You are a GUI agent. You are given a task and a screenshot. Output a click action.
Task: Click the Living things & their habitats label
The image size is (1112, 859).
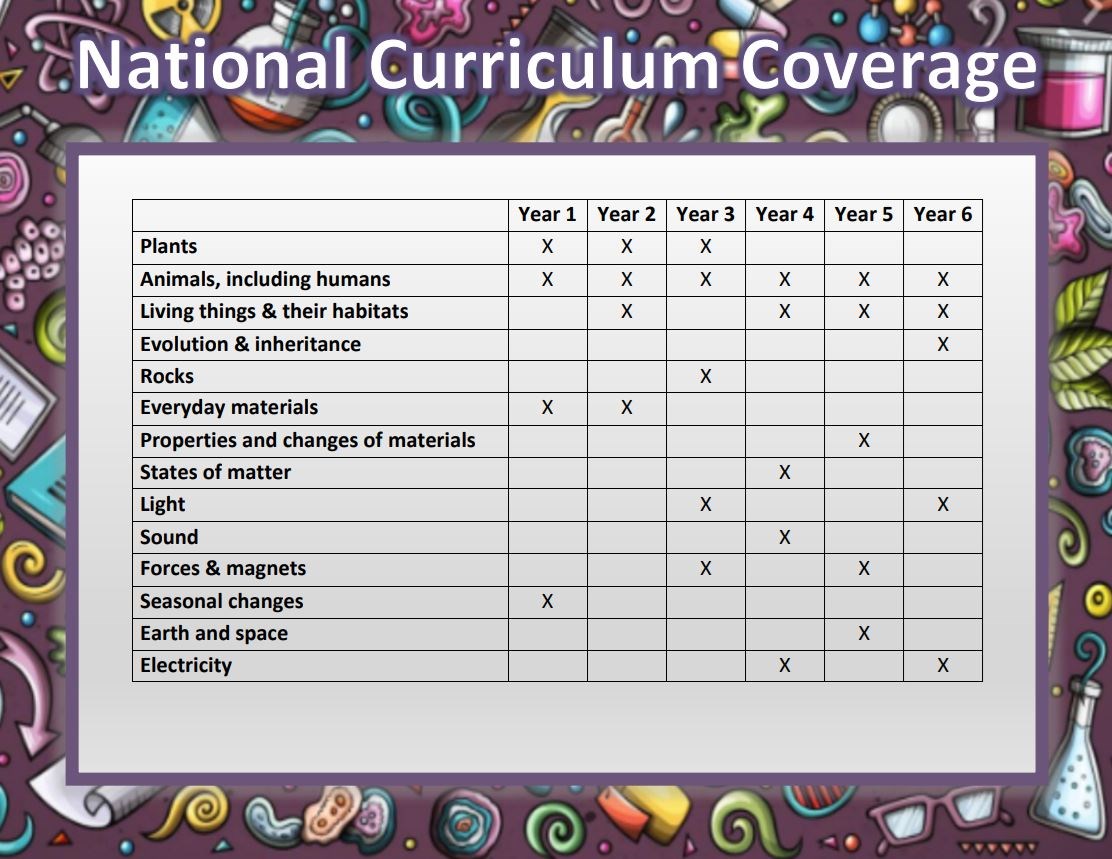274,311
